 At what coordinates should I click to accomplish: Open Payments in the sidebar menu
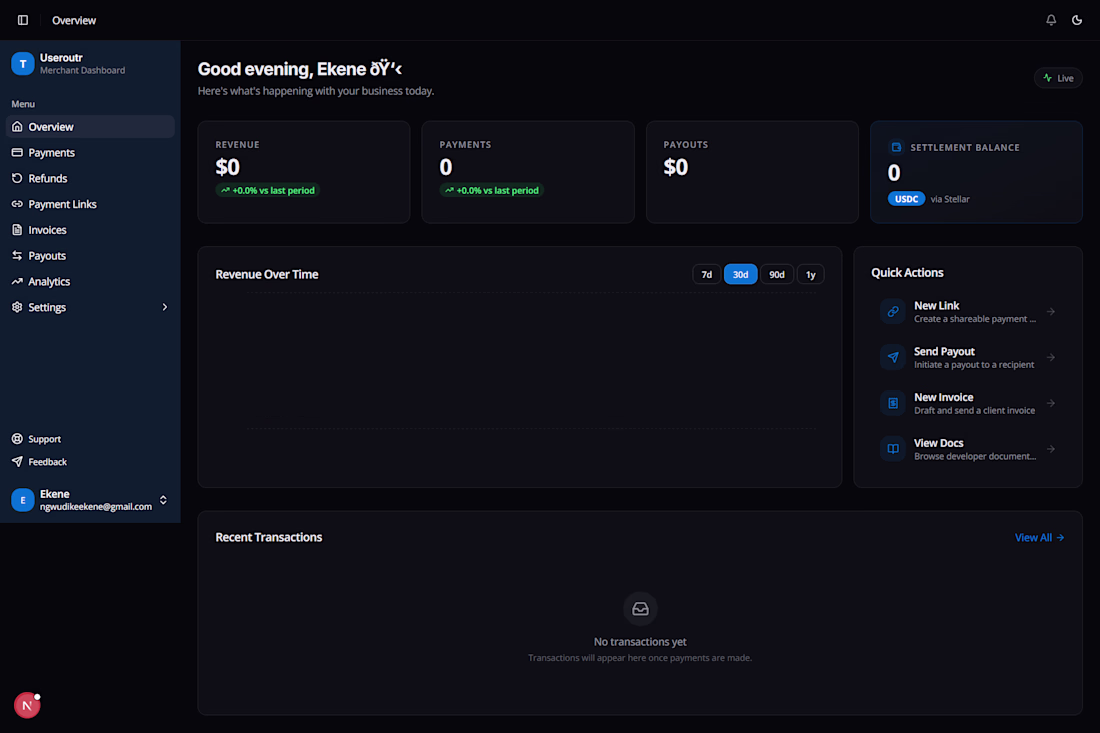[x=90, y=153]
